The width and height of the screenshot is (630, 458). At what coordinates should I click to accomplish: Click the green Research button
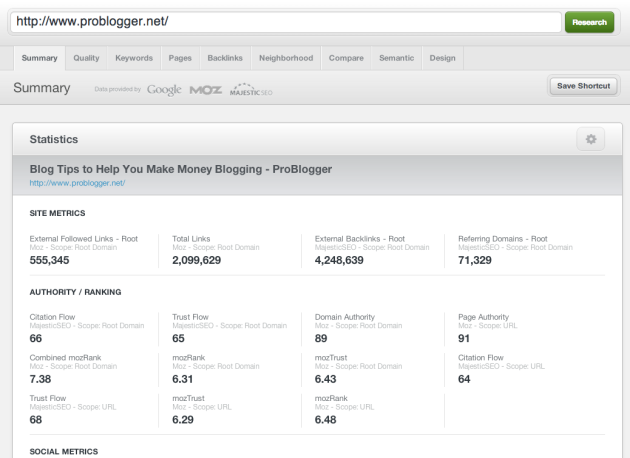[x=589, y=22]
